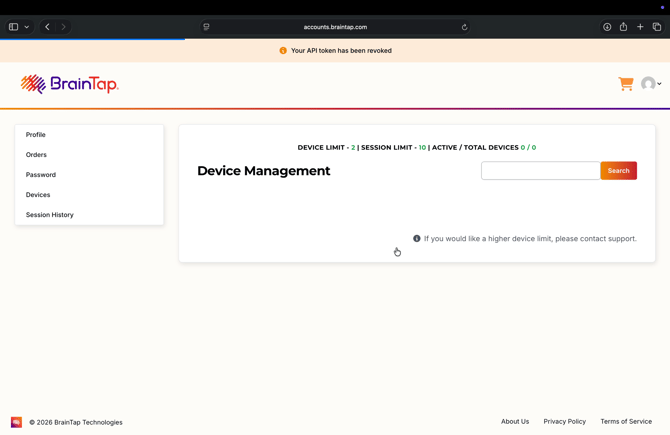Click "please contact support" note text
This screenshot has height=435, width=670.
(596, 238)
